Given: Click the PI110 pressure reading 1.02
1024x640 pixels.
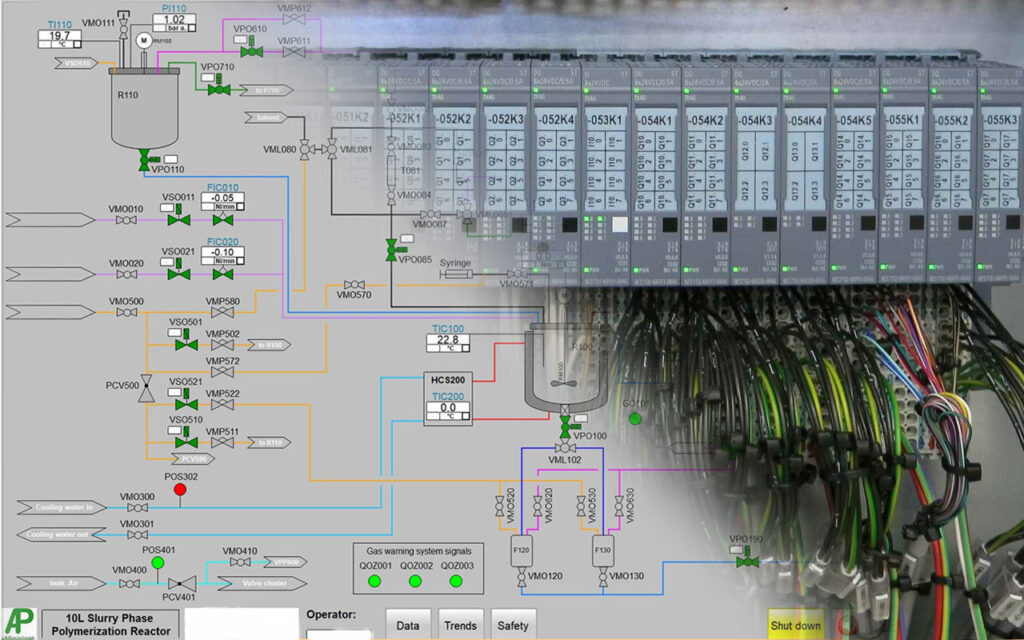Looking at the screenshot, I should [x=174, y=20].
